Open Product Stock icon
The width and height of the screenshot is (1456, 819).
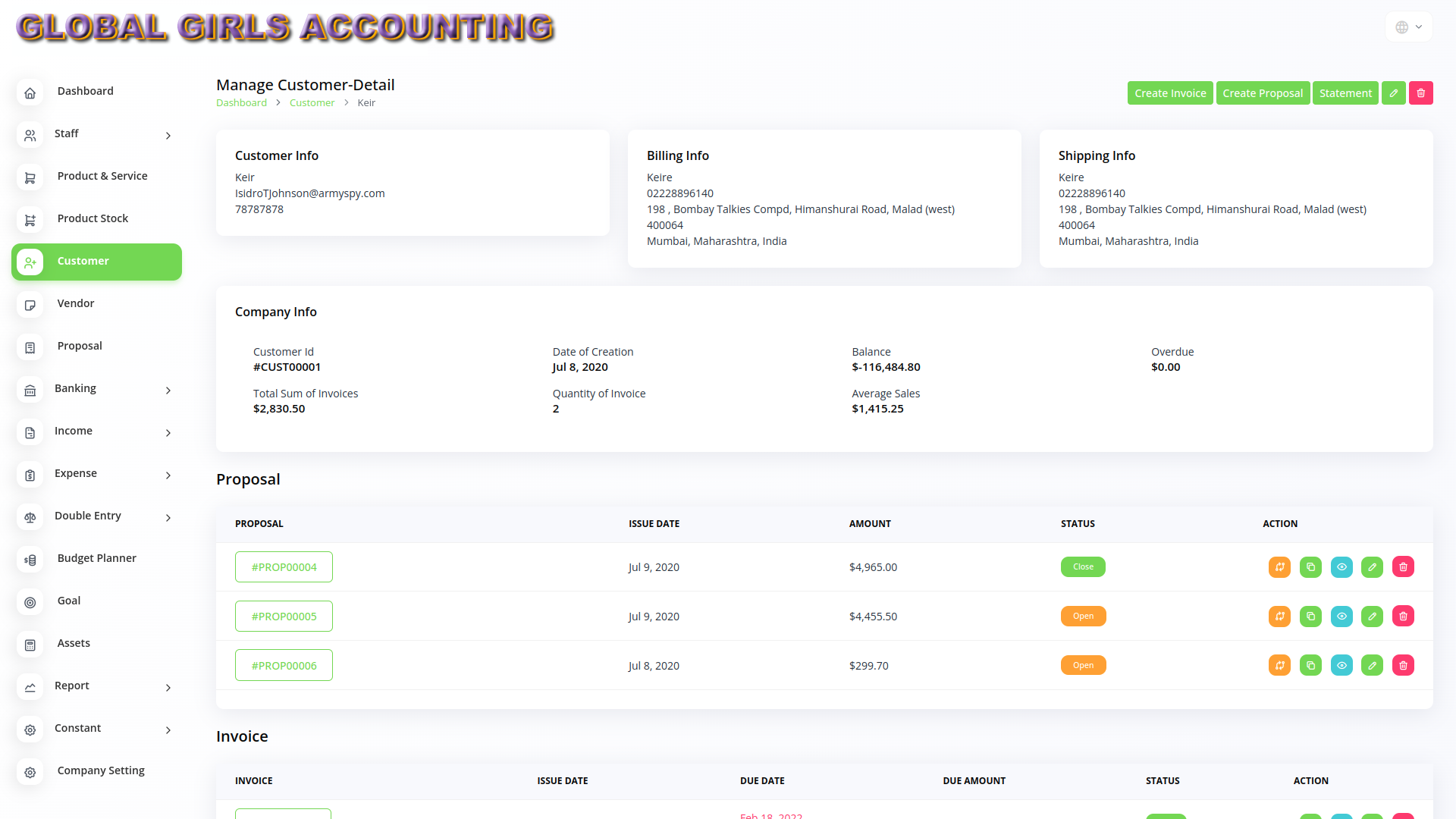click(30, 220)
